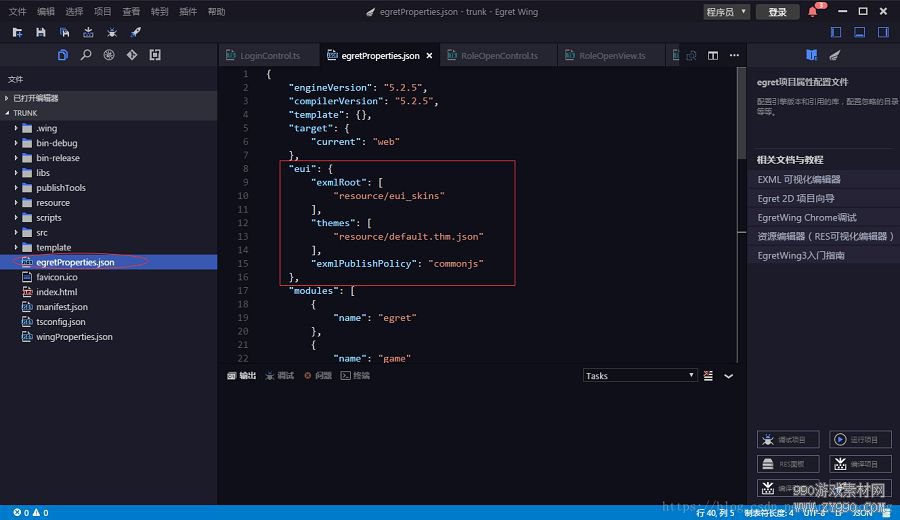
Task: Open the 编辑 menu
Action: click(46, 11)
